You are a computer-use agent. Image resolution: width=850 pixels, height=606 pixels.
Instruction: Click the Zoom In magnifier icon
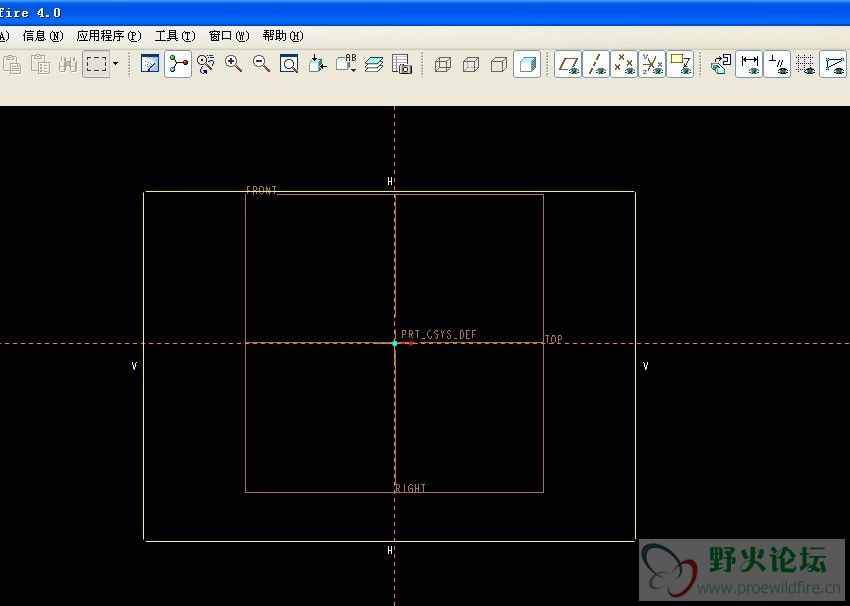click(233, 64)
